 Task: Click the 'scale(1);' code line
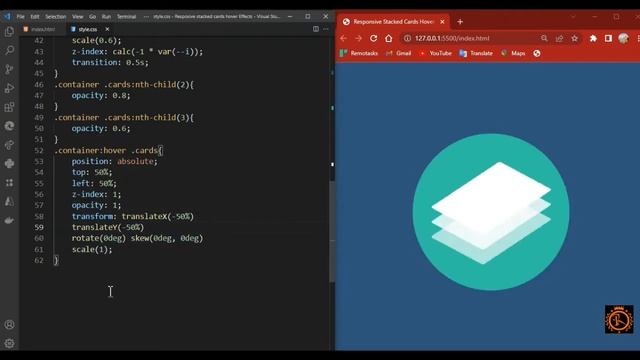92,249
